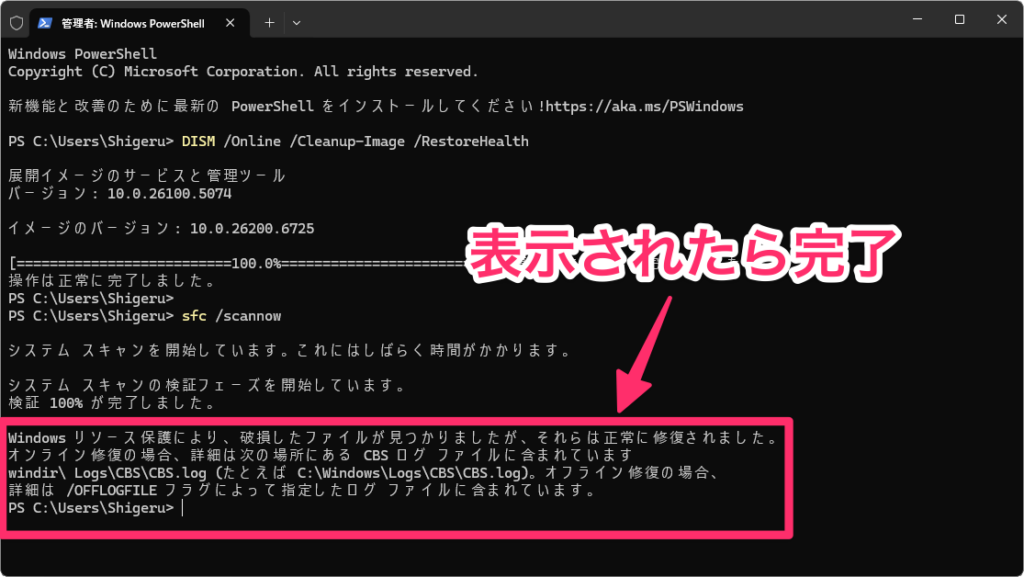
Task: Click the administrator shield icon in title bar
Action: tap(15, 21)
